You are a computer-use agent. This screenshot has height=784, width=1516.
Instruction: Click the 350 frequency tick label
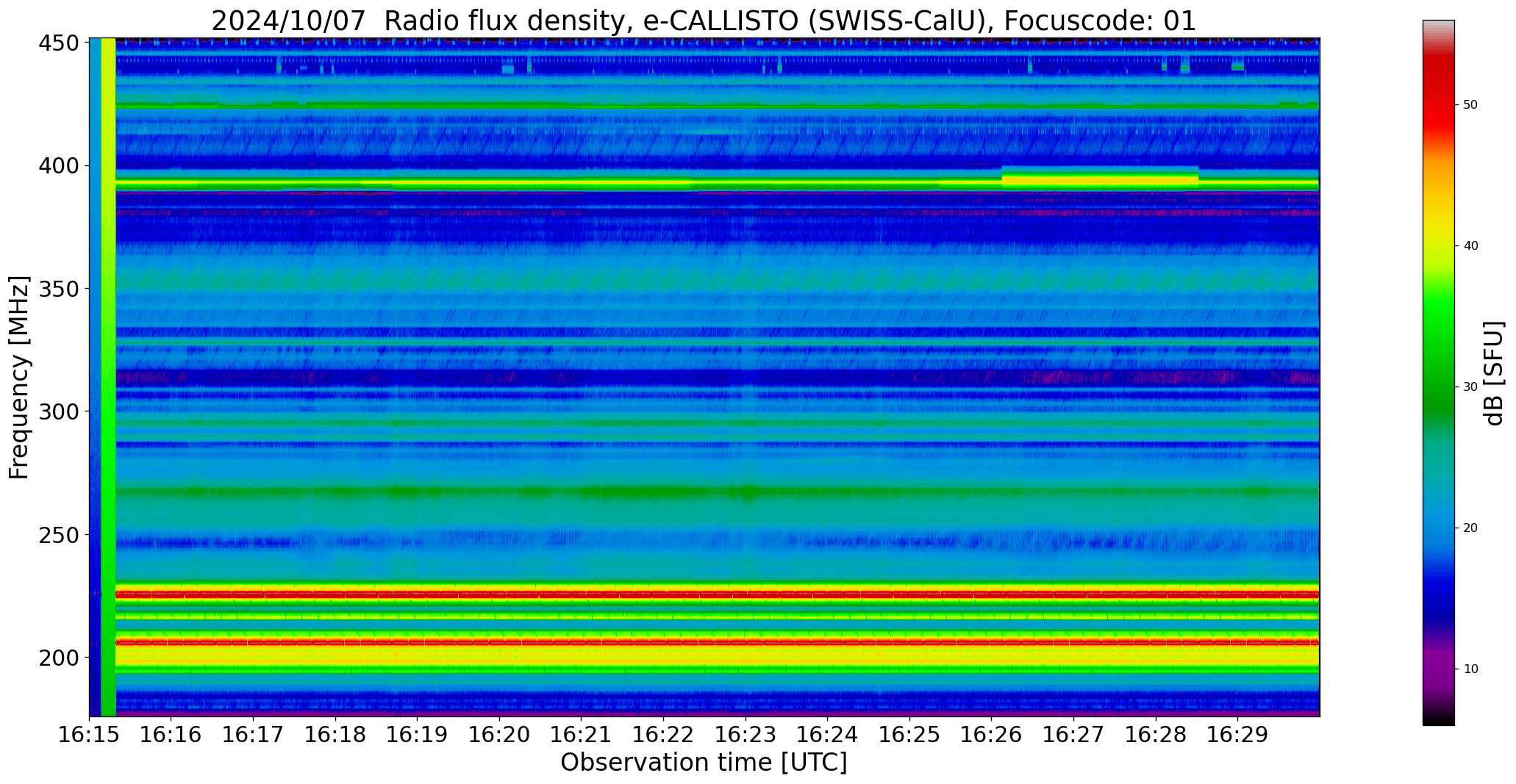pos(58,289)
